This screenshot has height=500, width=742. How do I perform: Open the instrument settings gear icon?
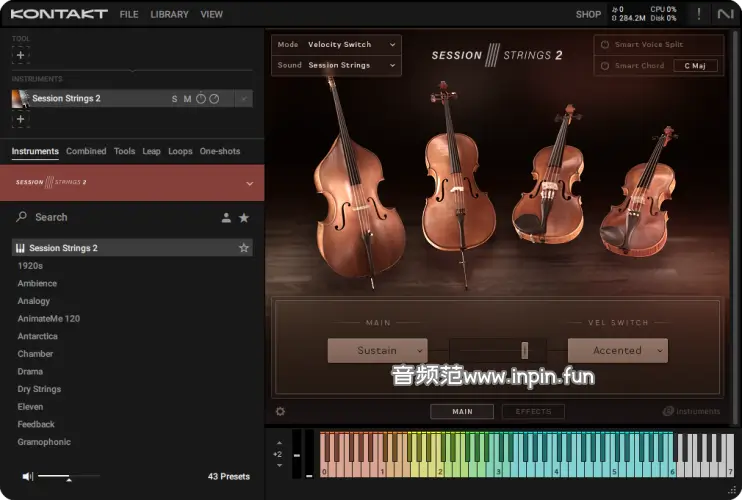pos(280,411)
